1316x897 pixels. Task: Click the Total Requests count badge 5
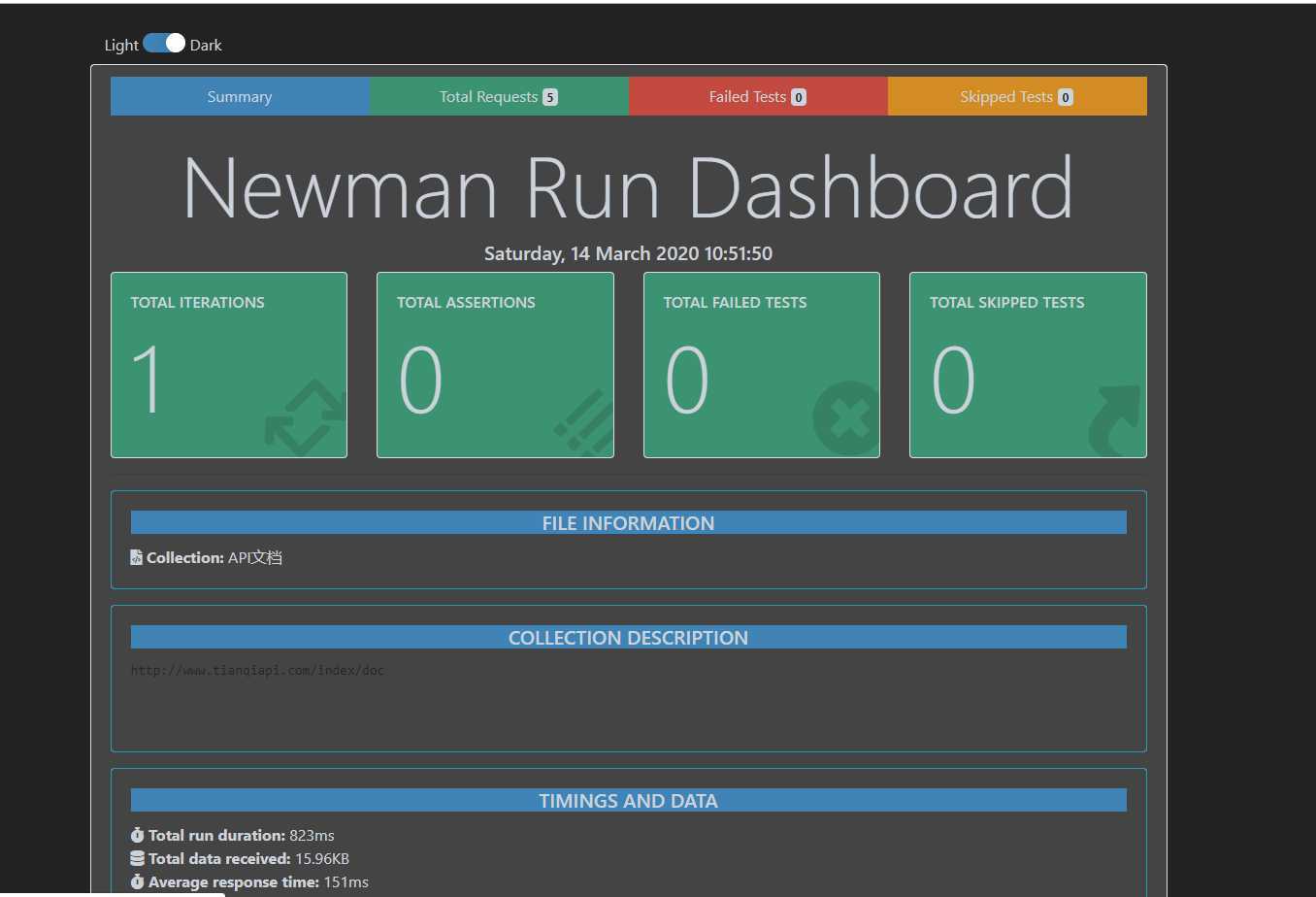click(550, 97)
